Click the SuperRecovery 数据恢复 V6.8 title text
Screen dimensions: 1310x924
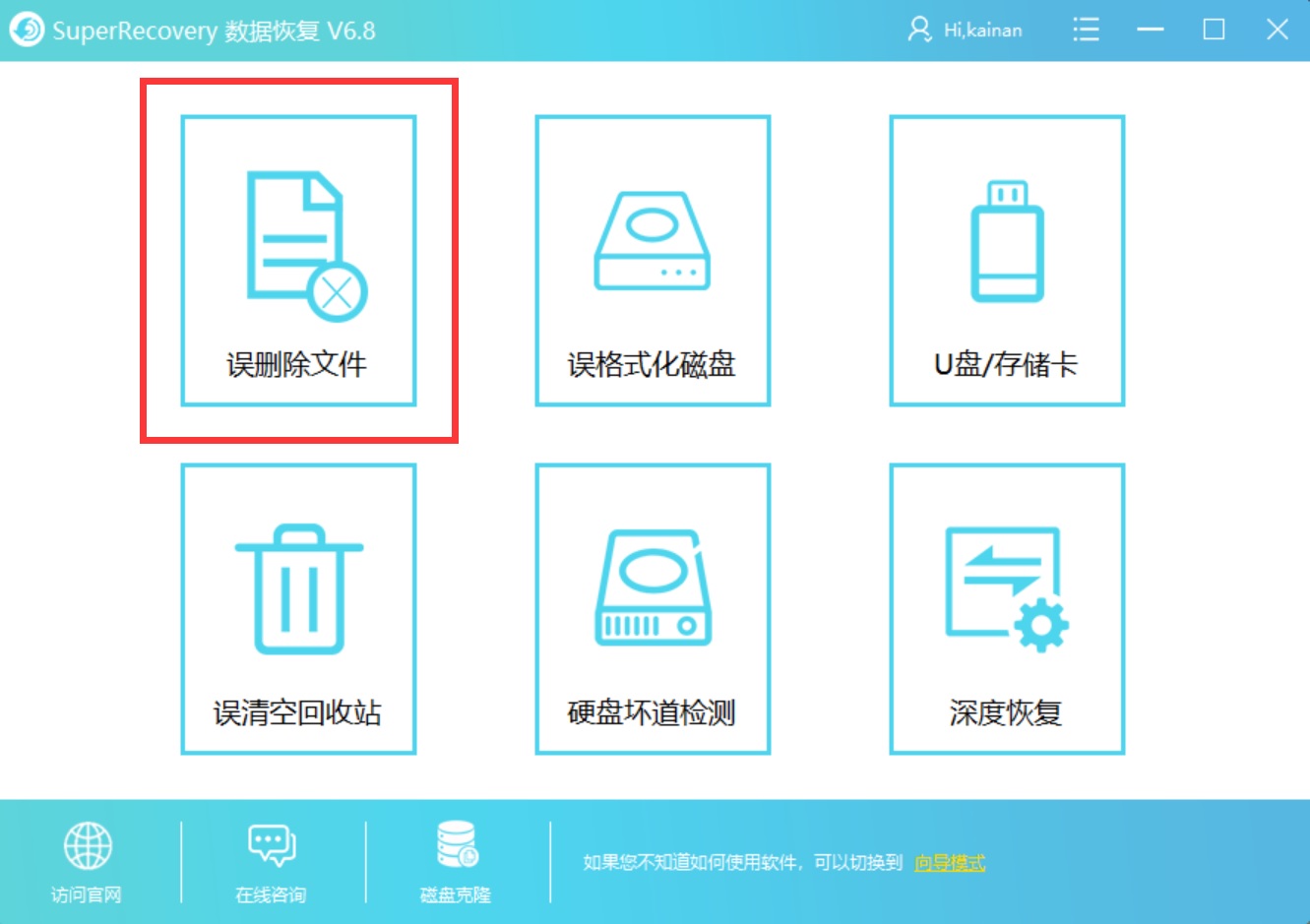pyautogui.click(x=214, y=31)
